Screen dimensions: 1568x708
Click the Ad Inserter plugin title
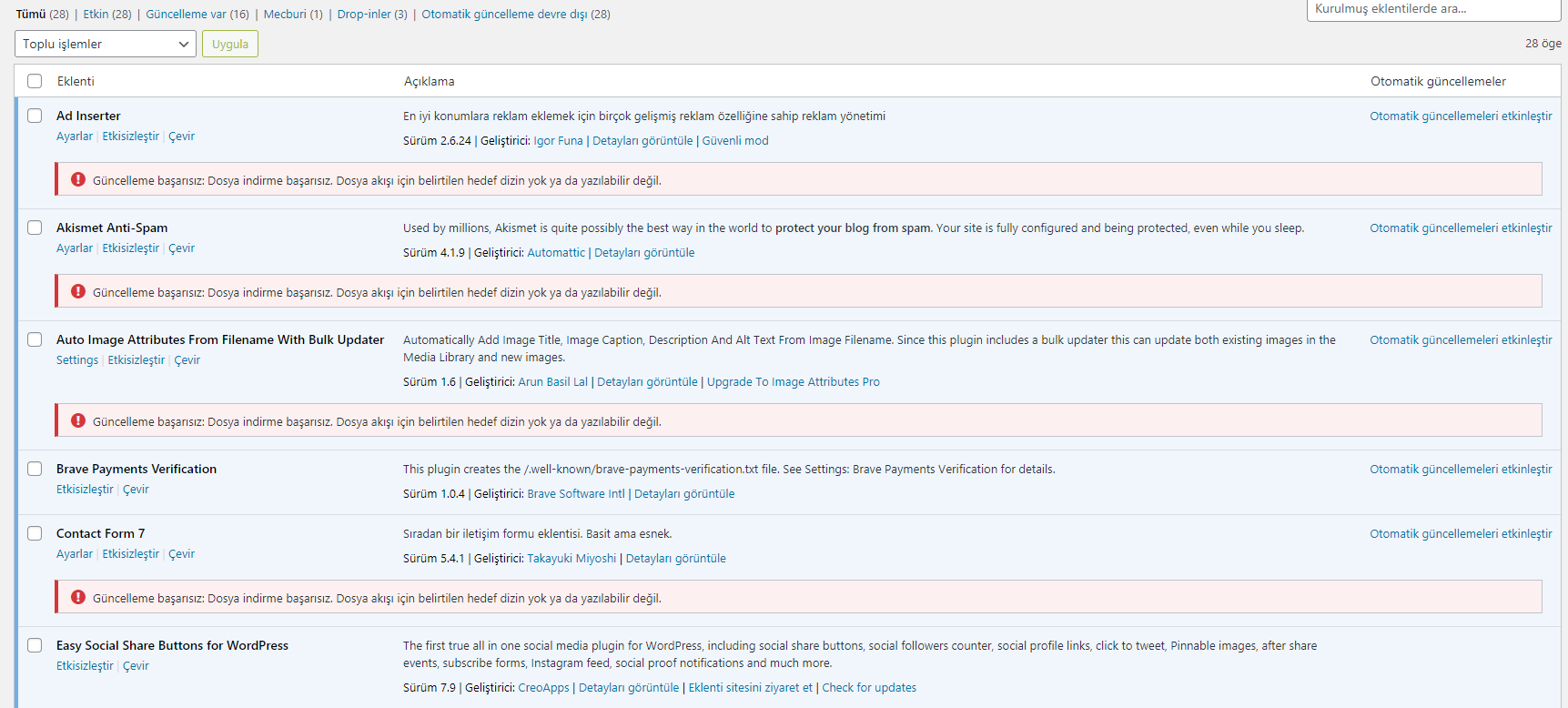88,116
